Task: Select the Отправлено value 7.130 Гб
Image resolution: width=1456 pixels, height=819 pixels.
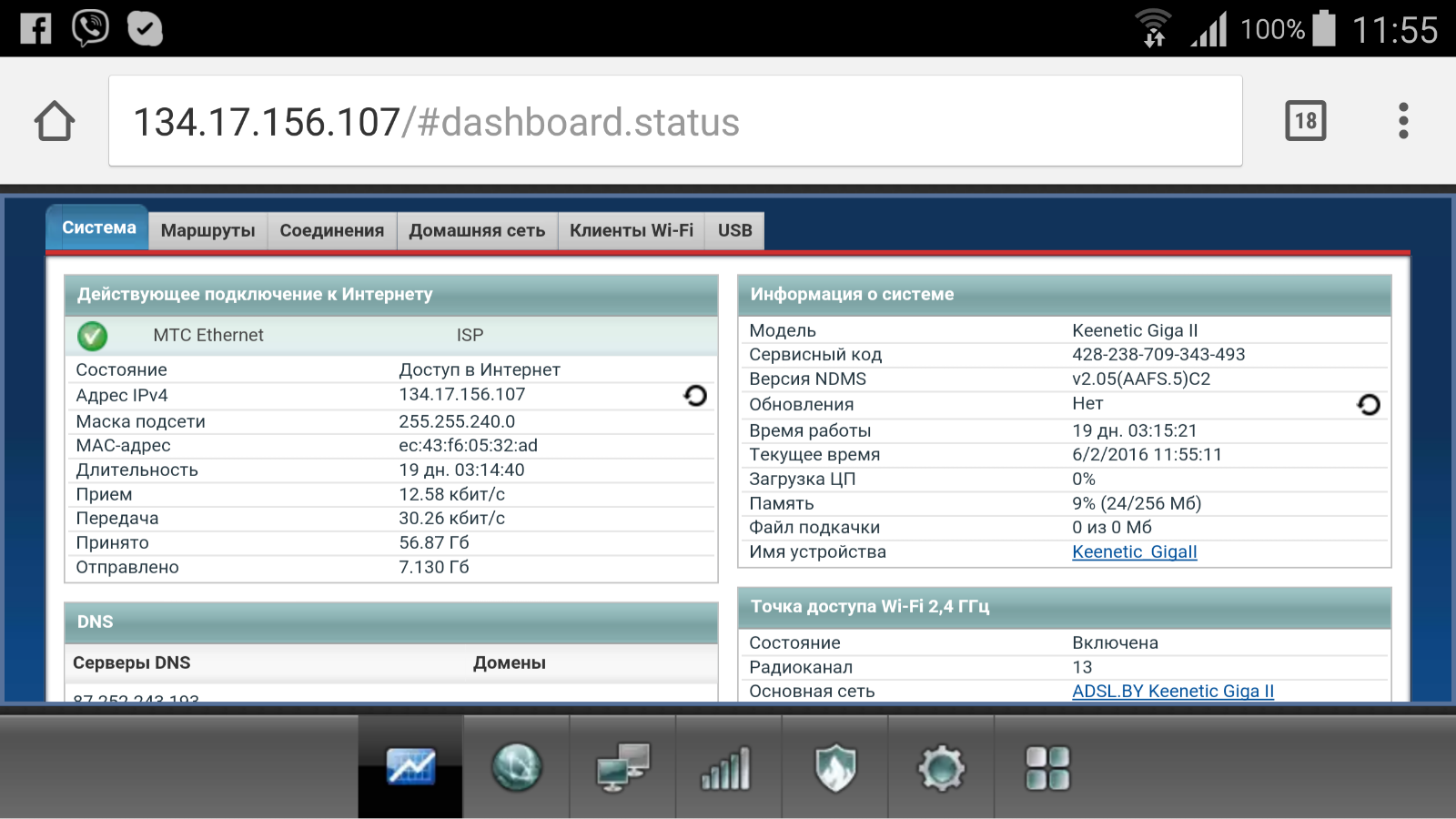Action: (x=434, y=567)
